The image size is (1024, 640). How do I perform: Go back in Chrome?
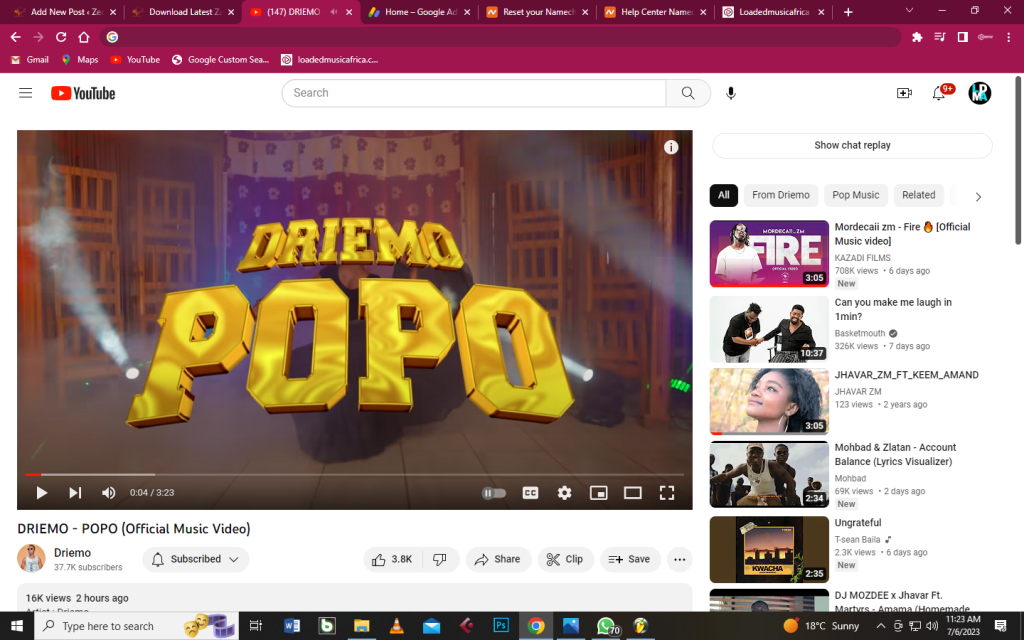(x=16, y=37)
